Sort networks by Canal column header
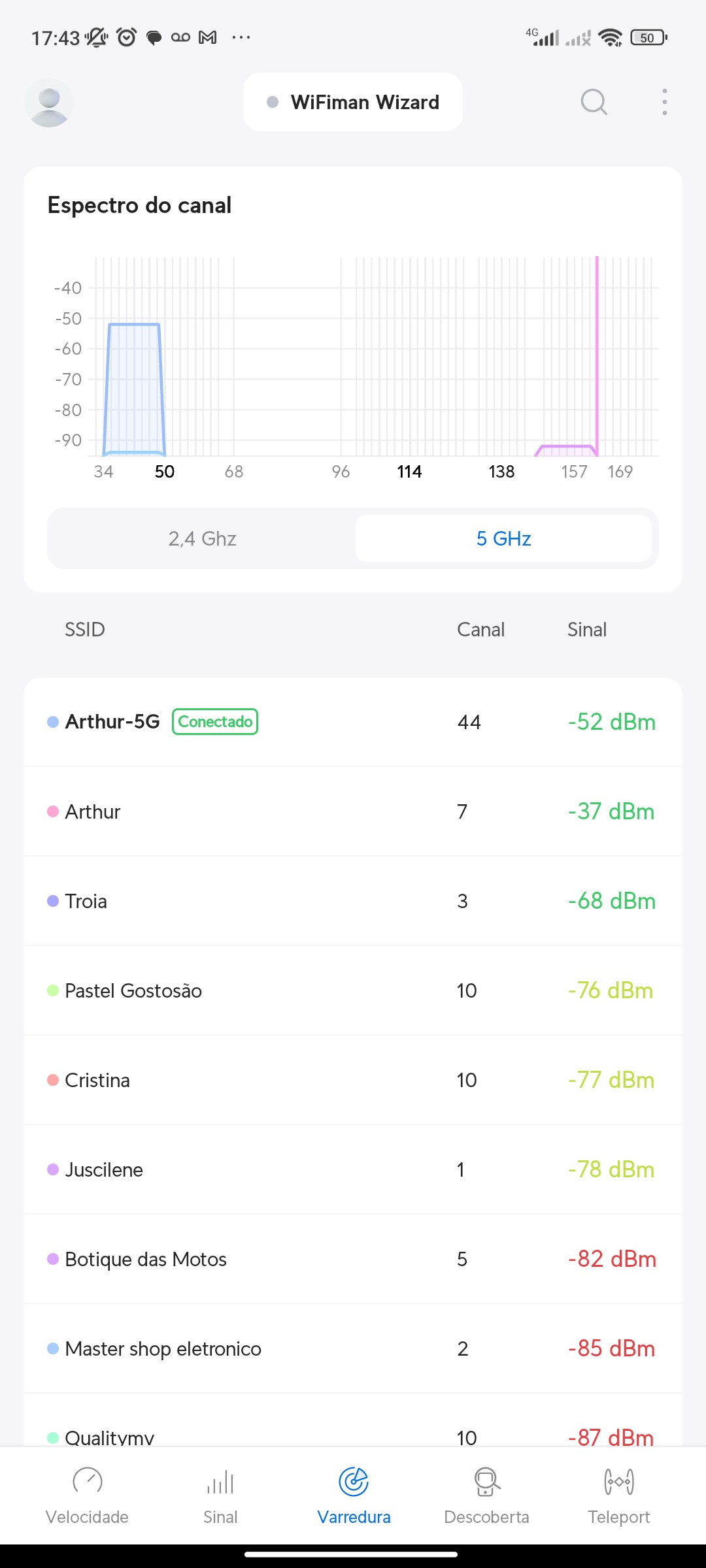The width and height of the screenshot is (706, 1568). coord(480,629)
